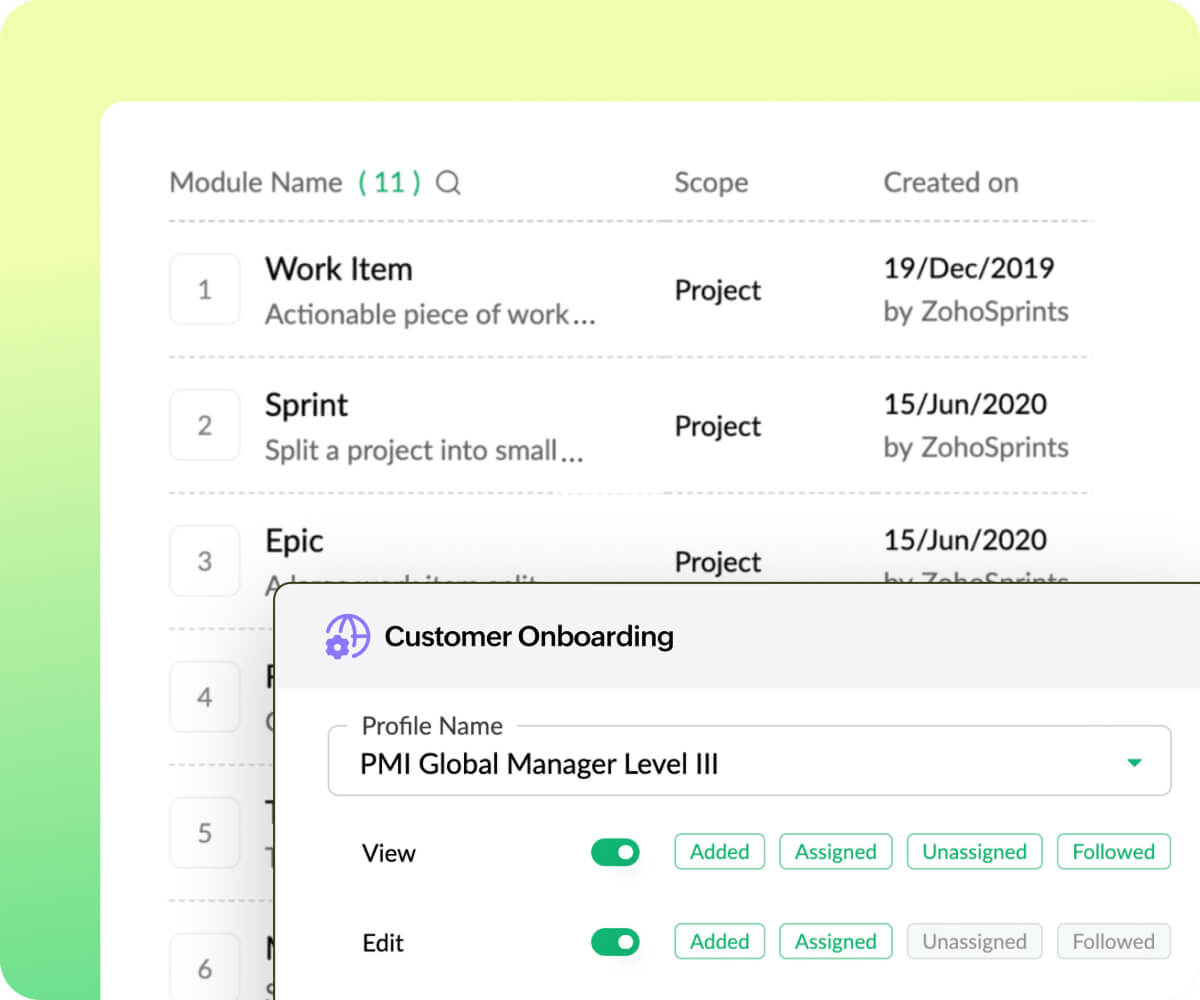The image size is (1200, 1000).
Task: Enable the Unassigned tag for Edit
Action: pyautogui.click(x=973, y=942)
